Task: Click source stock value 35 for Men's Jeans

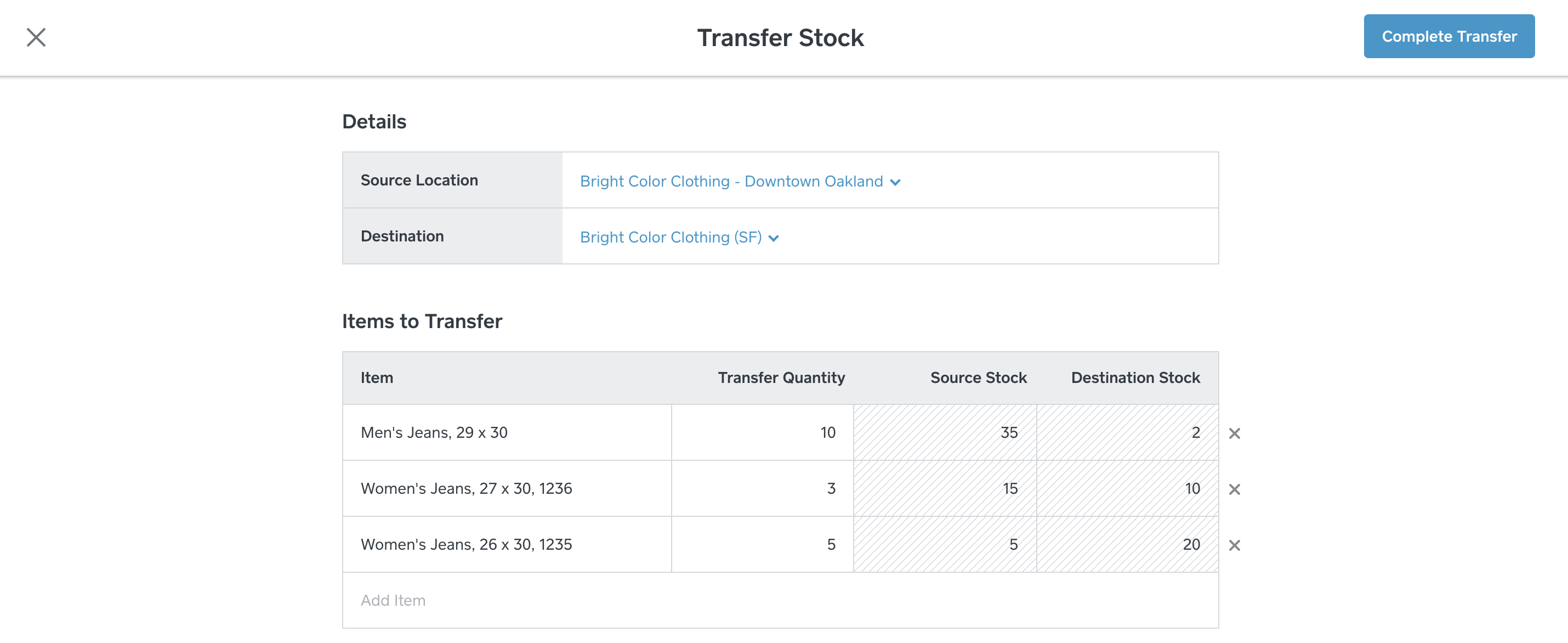Action: [1009, 433]
